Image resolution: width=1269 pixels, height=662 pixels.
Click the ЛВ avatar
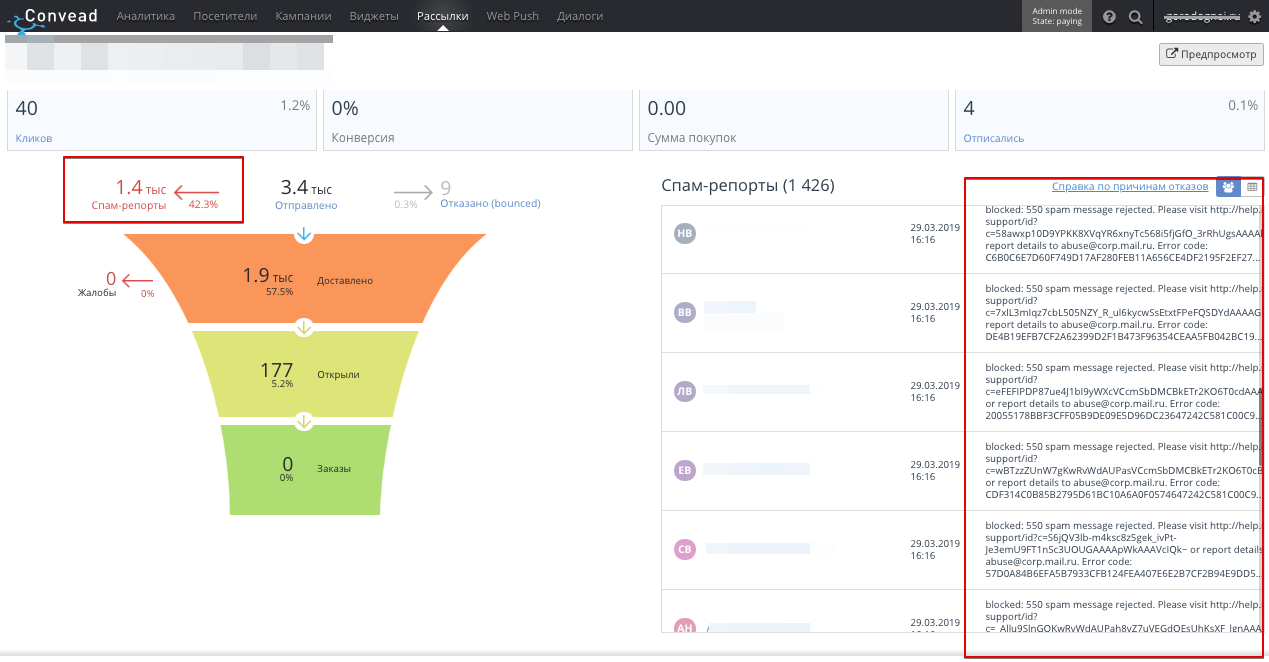coord(685,391)
